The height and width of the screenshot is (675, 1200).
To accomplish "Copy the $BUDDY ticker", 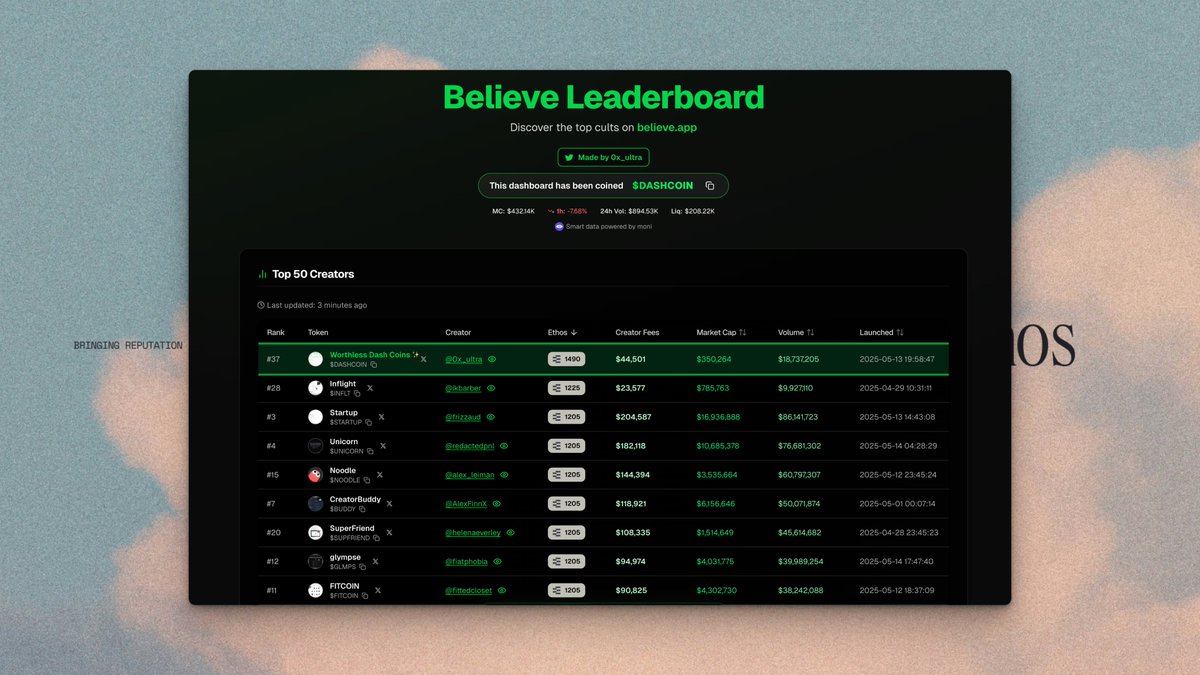I will click(362, 509).
